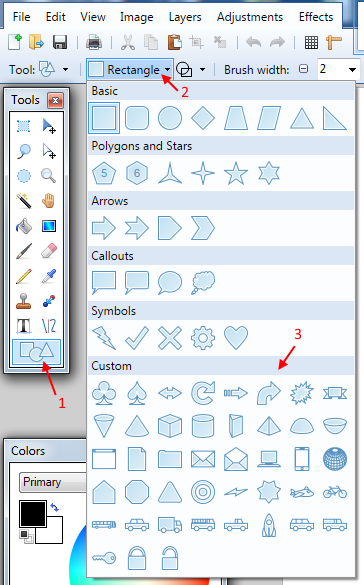Viewport: 364px width, 585px height.
Task: Choose the Paint Bucket tool
Action: point(24,226)
